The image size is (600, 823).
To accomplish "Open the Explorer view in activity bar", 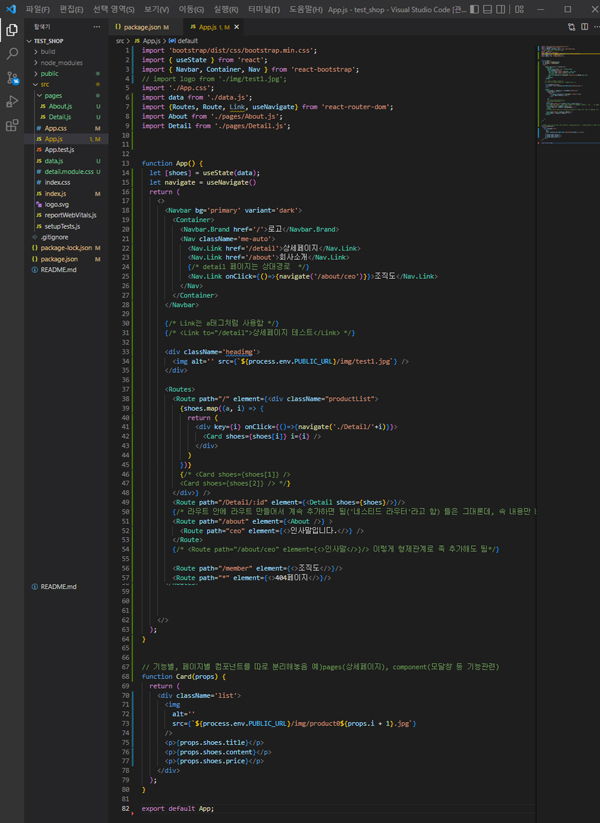I will 12,30.
